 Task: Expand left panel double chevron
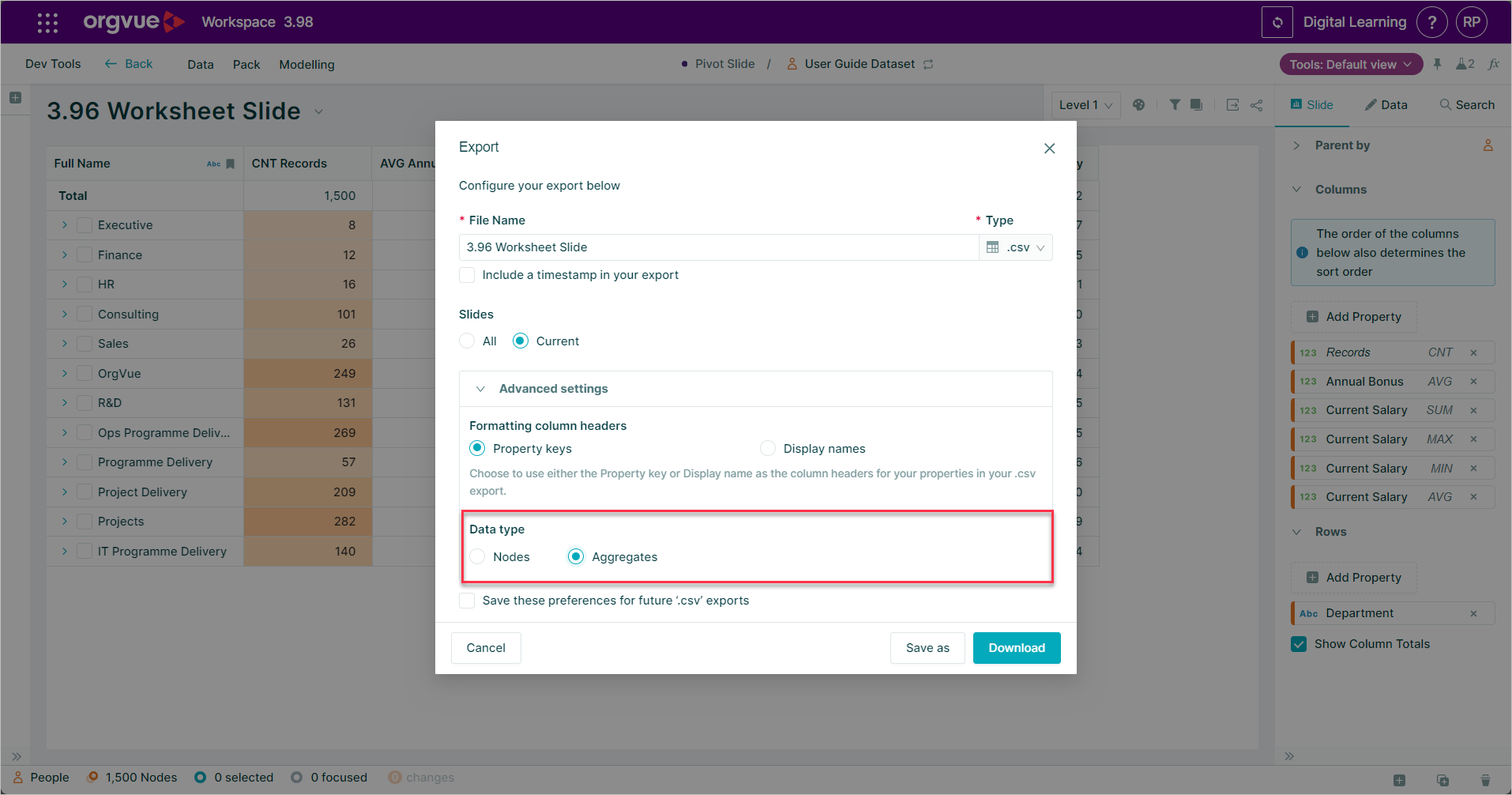coord(17,756)
